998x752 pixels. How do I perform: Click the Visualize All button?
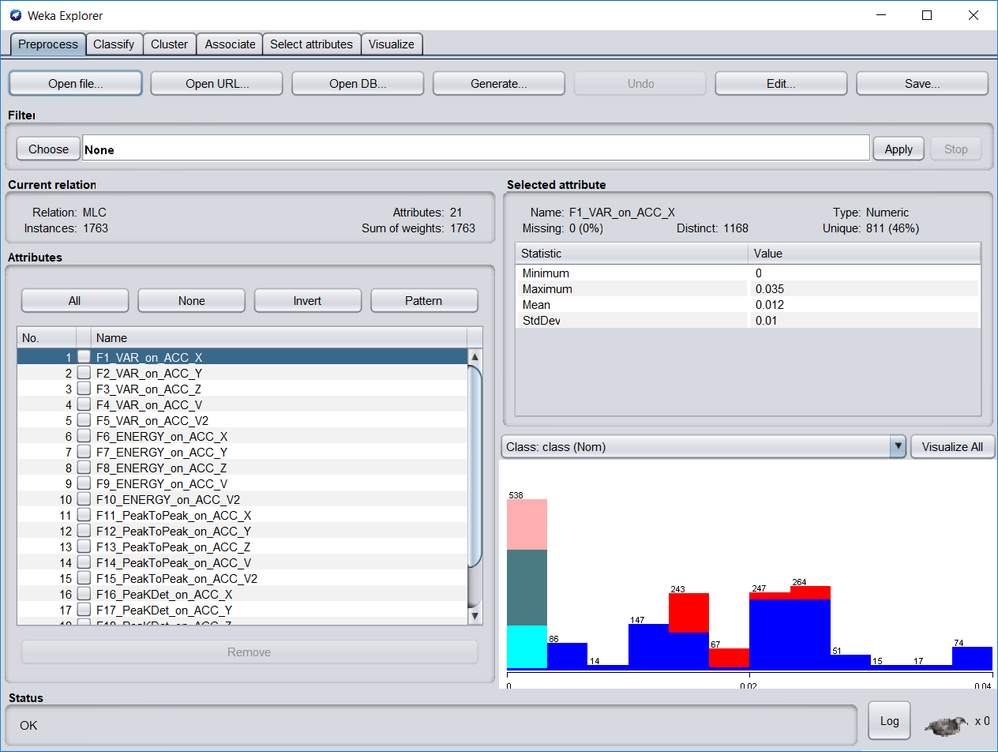pos(952,447)
